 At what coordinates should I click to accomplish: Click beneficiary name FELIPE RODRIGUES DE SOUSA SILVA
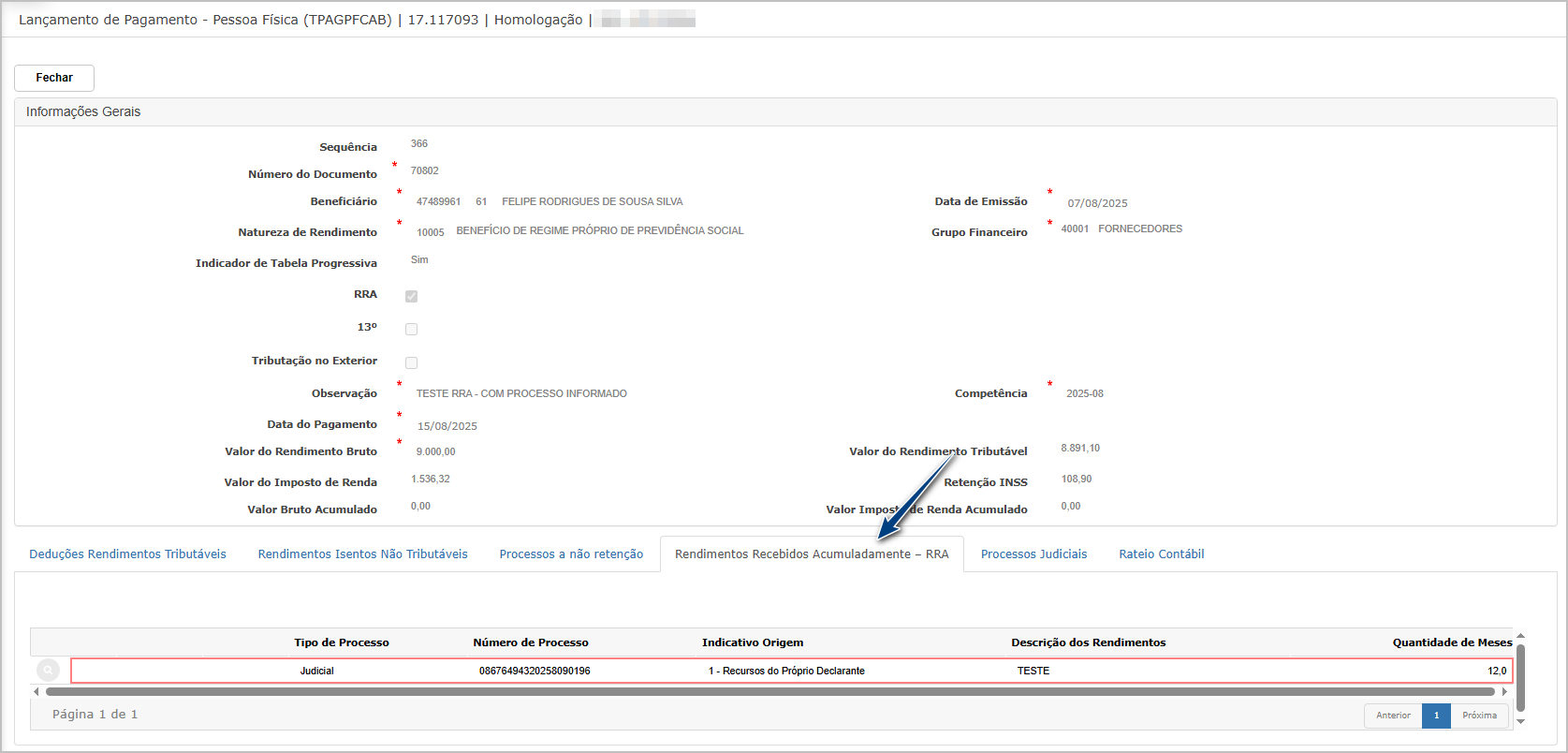coord(593,201)
